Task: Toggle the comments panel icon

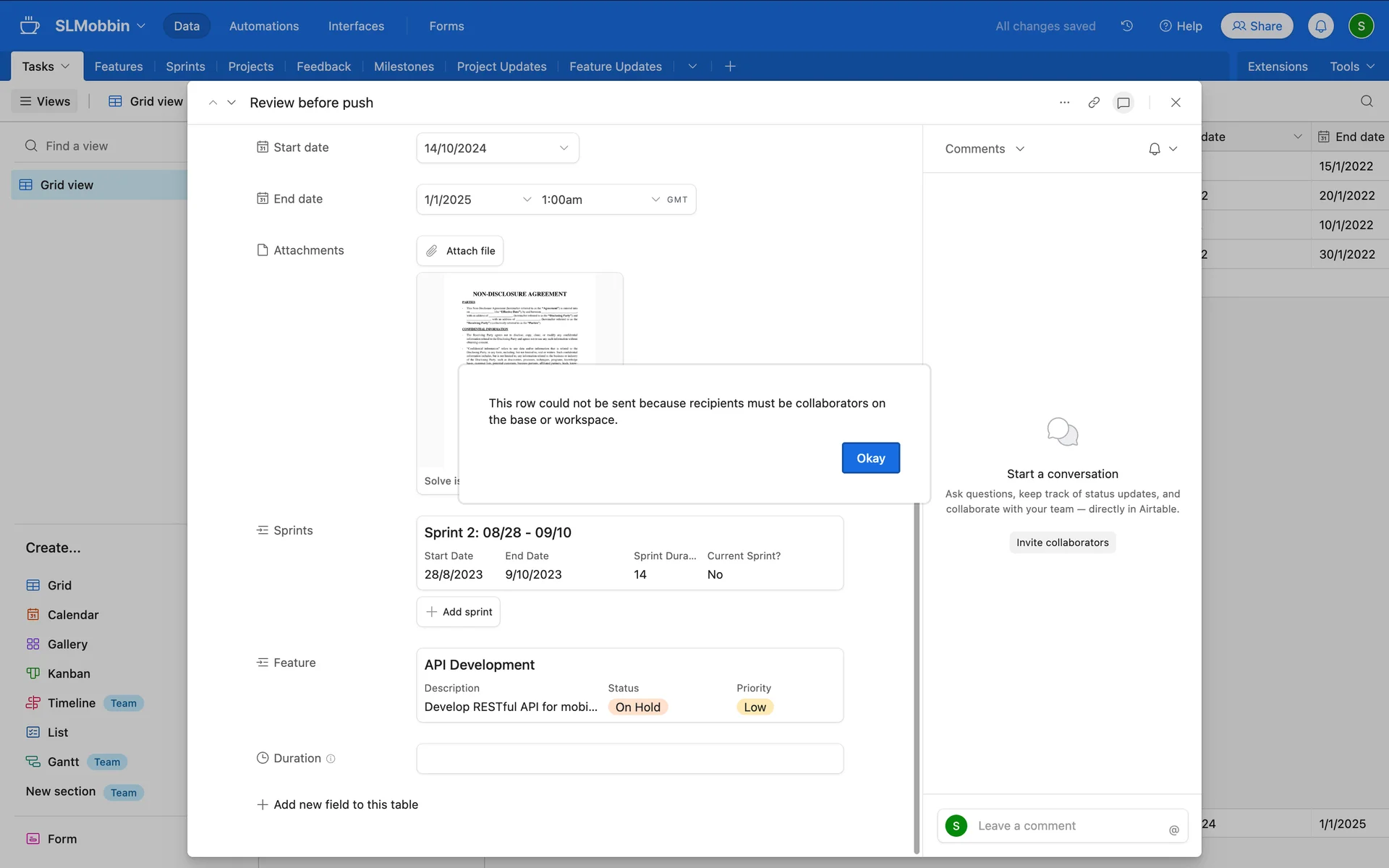Action: [x=1123, y=103]
